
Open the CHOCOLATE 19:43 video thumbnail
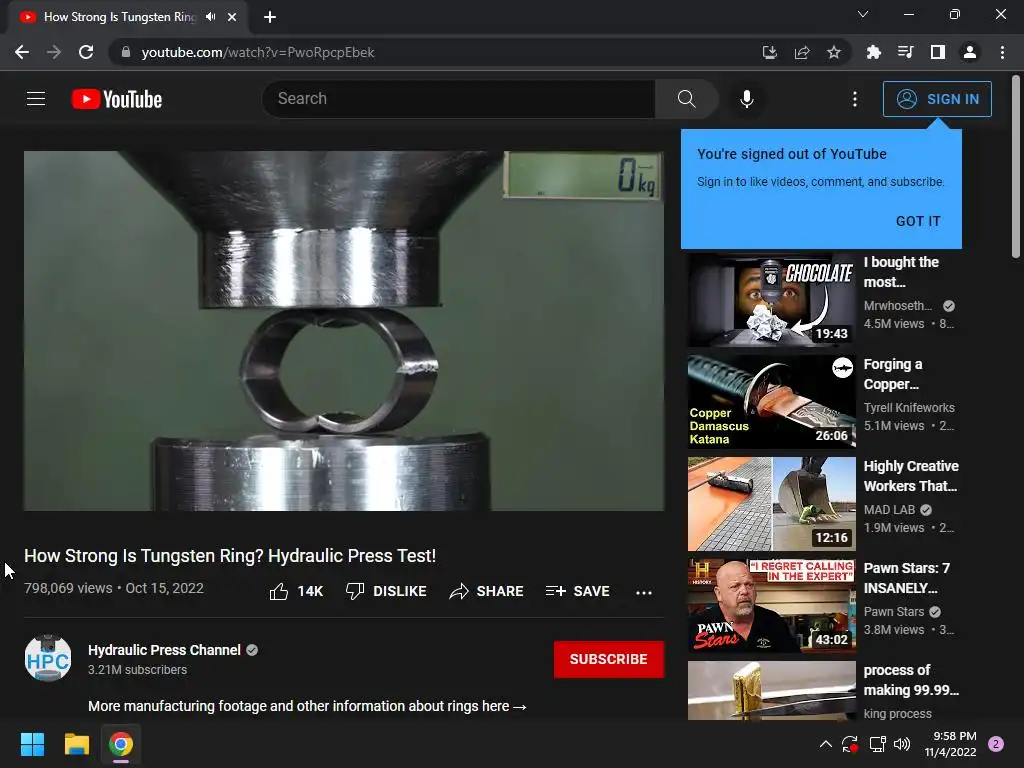tap(772, 300)
